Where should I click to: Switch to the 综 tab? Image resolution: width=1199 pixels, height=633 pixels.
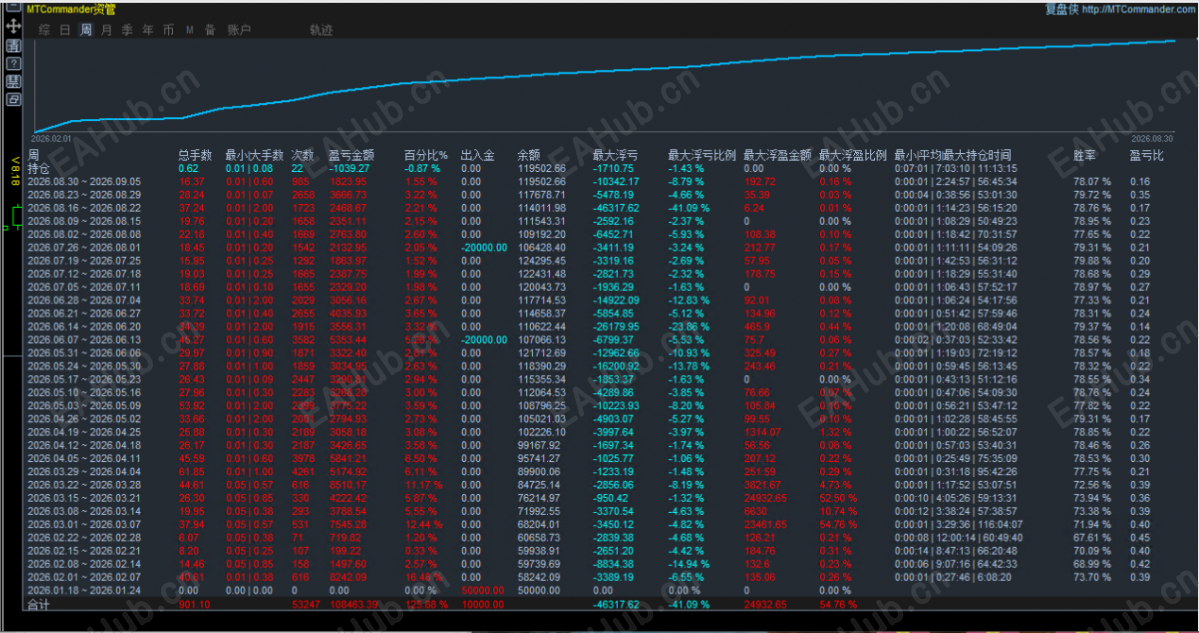tap(44, 30)
